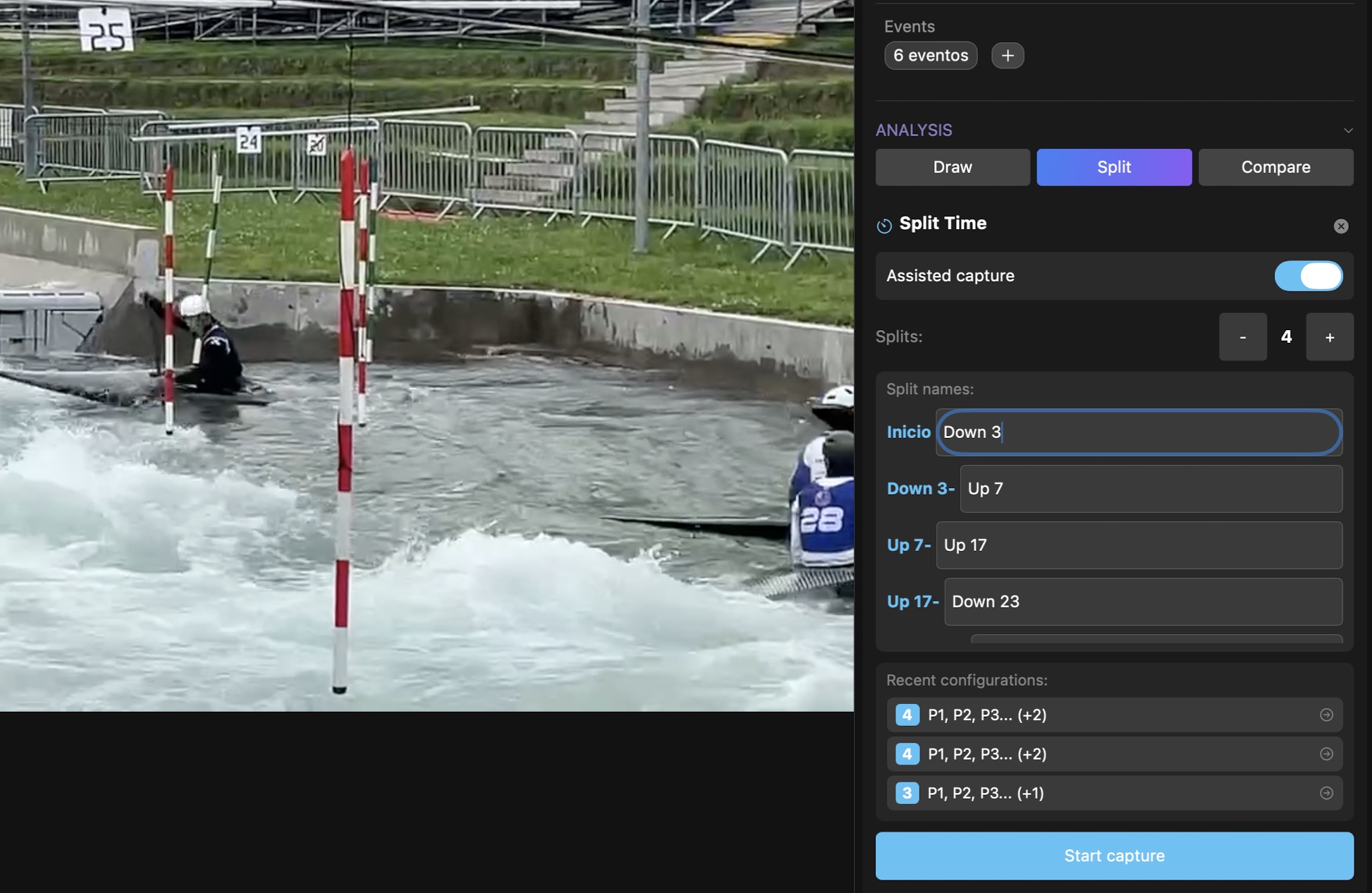Click the Inicio split name field showing Down 3
Image resolution: width=1372 pixels, height=893 pixels.
pyautogui.click(x=1138, y=432)
